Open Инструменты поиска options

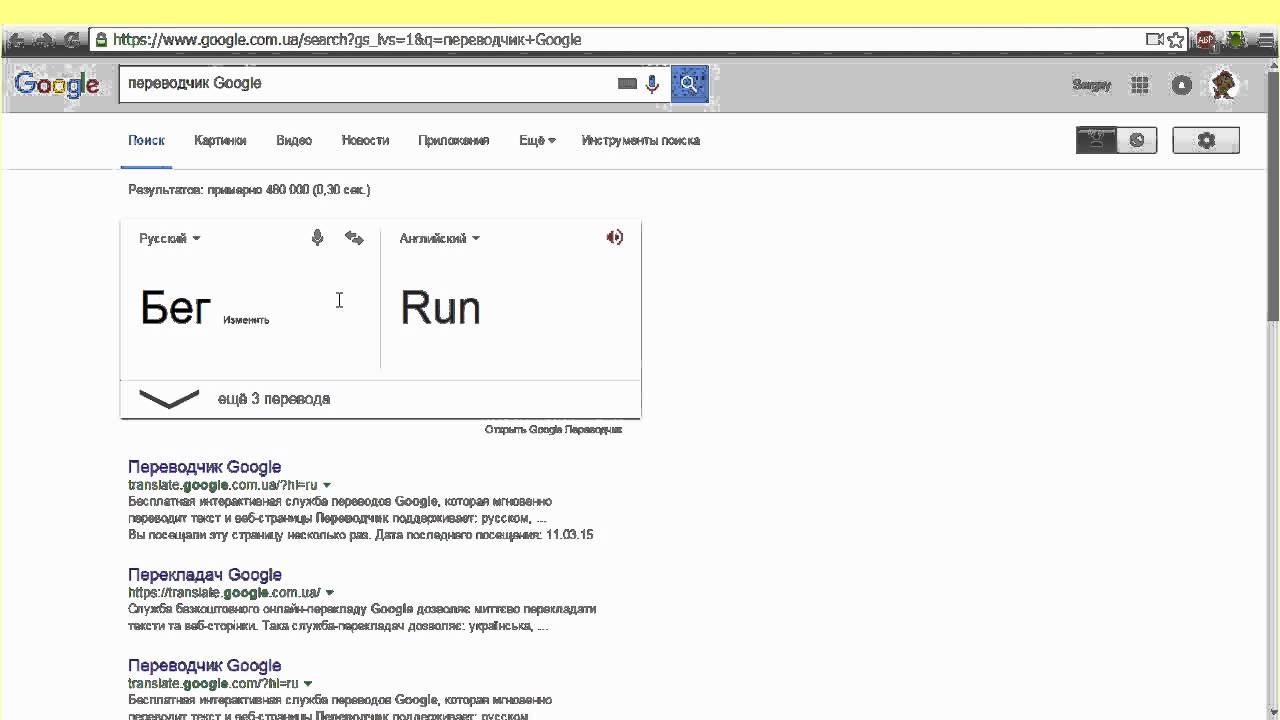[x=641, y=141]
